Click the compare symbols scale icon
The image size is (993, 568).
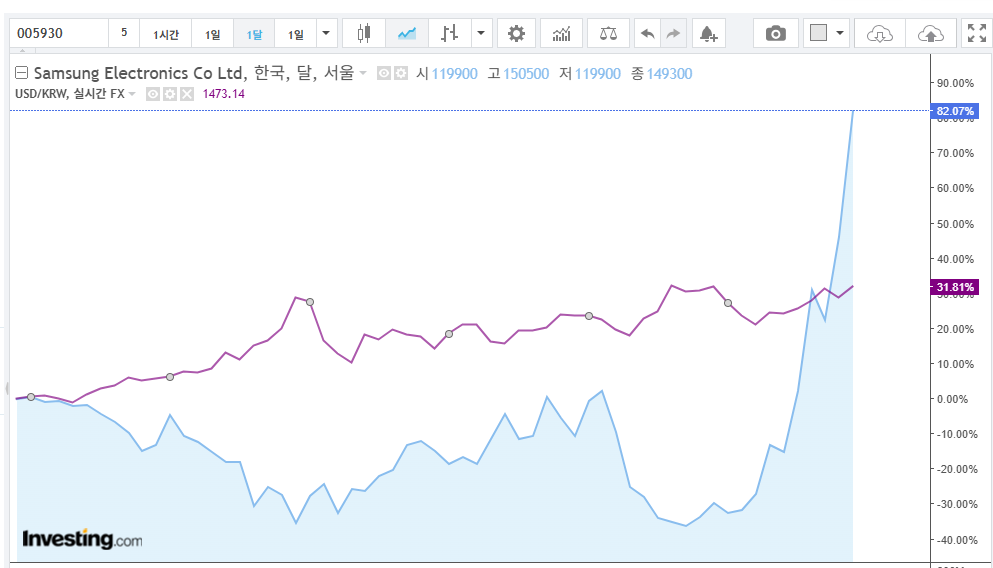[608, 33]
